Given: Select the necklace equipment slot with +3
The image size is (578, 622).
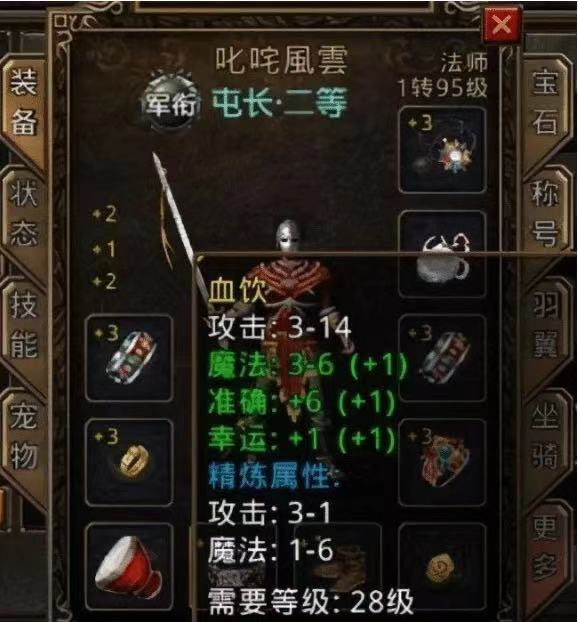Looking at the screenshot, I should click(442, 150).
